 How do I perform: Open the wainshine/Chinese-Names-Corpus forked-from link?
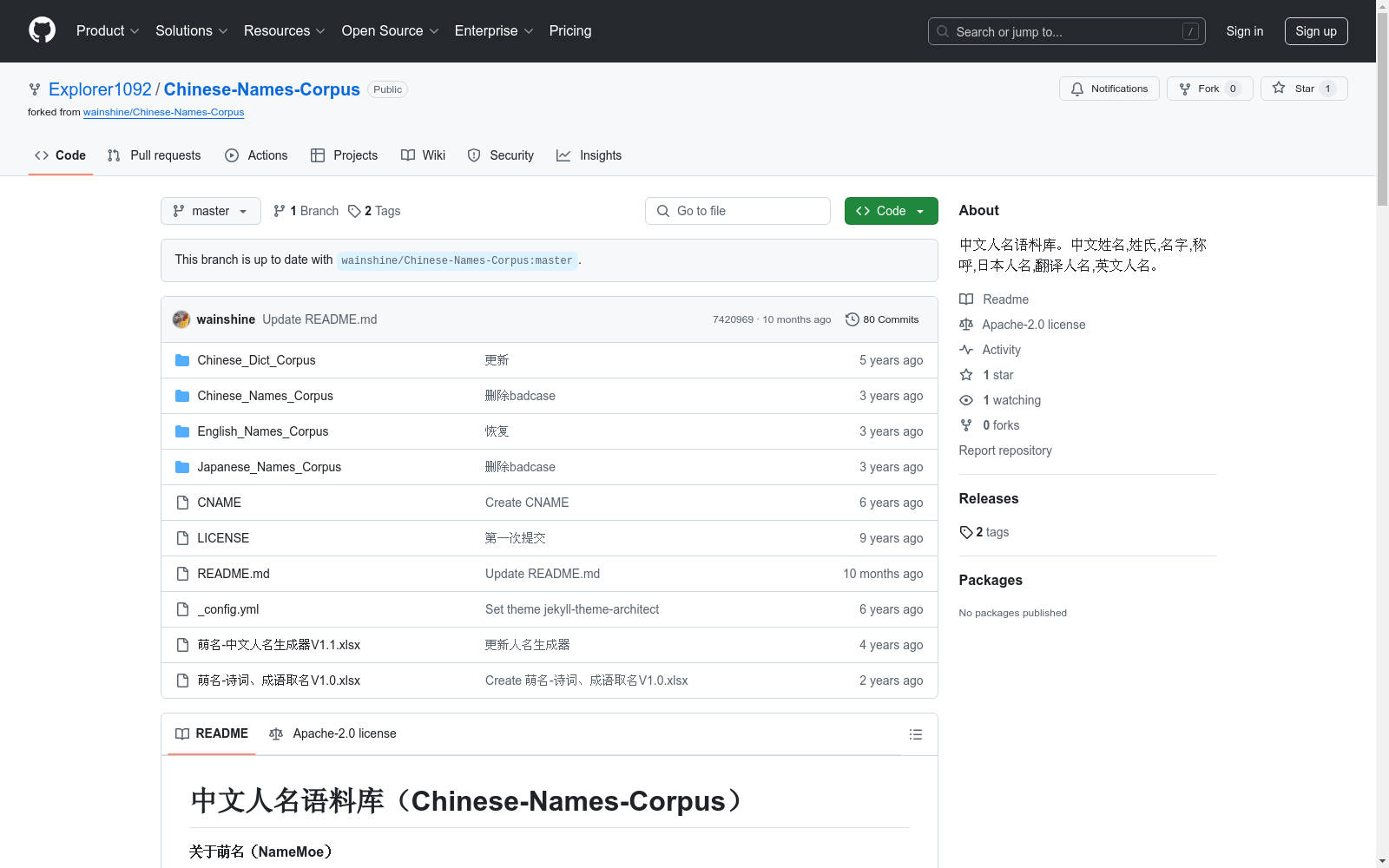[x=163, y=112]
